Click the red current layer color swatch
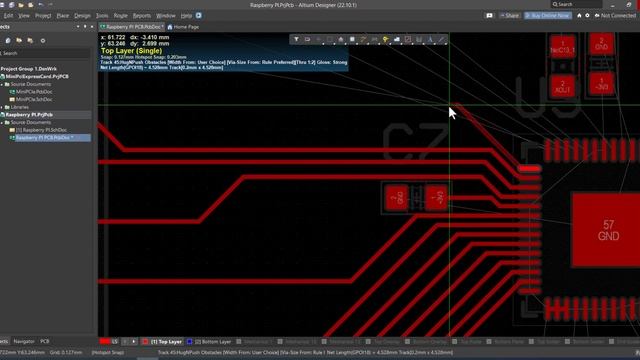640x360 pixels. (x=105, y=342)
